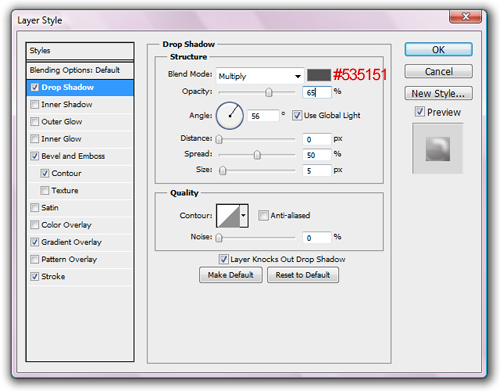Image resolution: width=500 pixels, height=391 pixels.
Task: Click the New Style... button
Action: pos(438,93)
